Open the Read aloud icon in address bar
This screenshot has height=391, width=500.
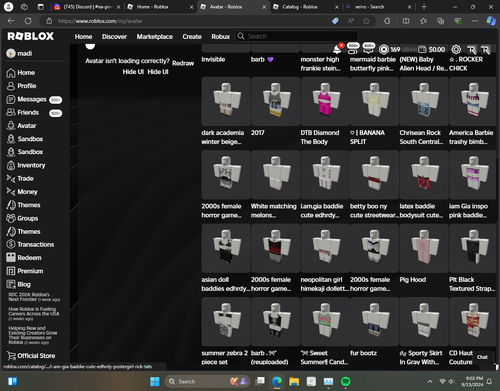coord(351,21)
